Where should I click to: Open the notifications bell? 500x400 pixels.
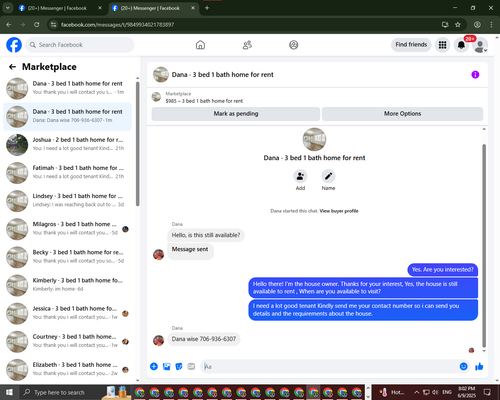tap(461, 45)
